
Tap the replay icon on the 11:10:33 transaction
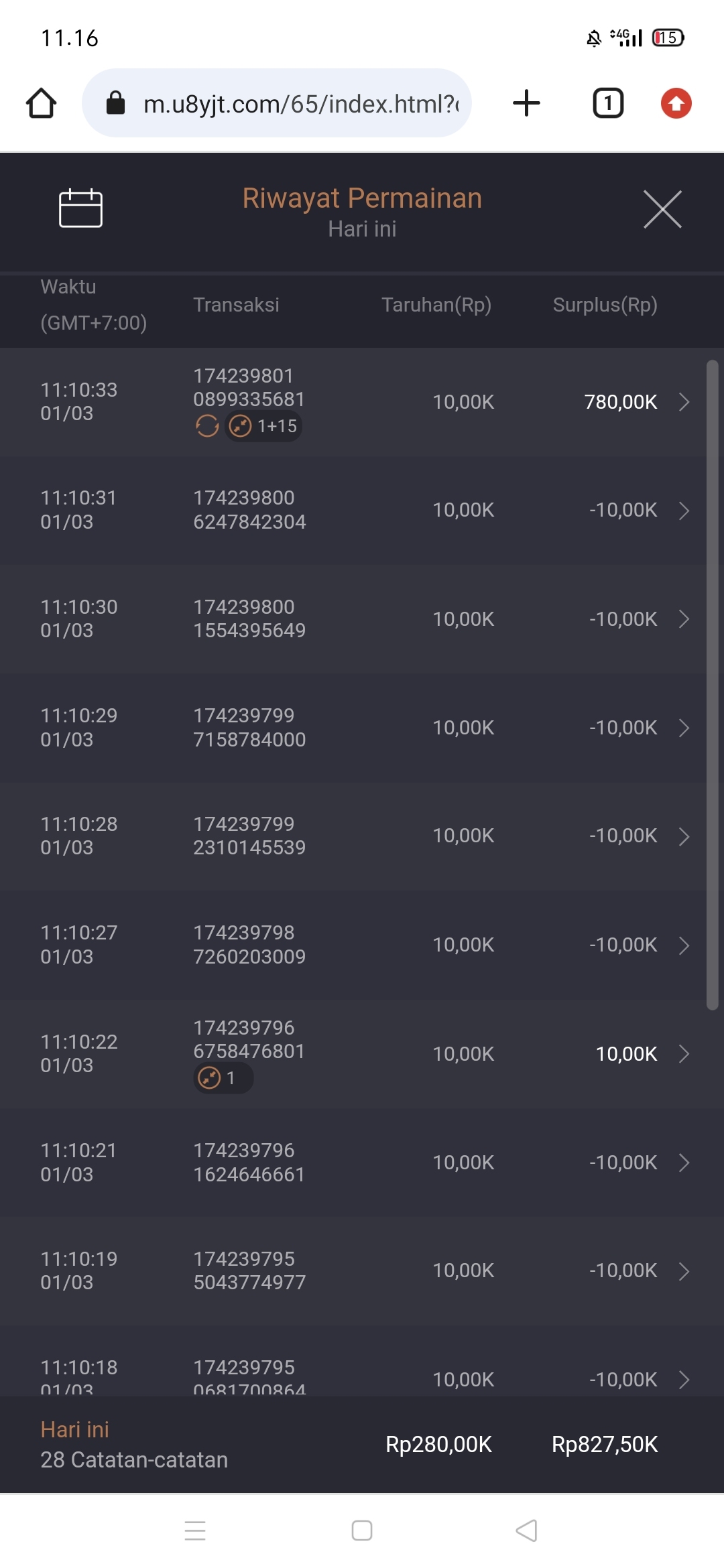pyautogui.click(x=207, y=426)
